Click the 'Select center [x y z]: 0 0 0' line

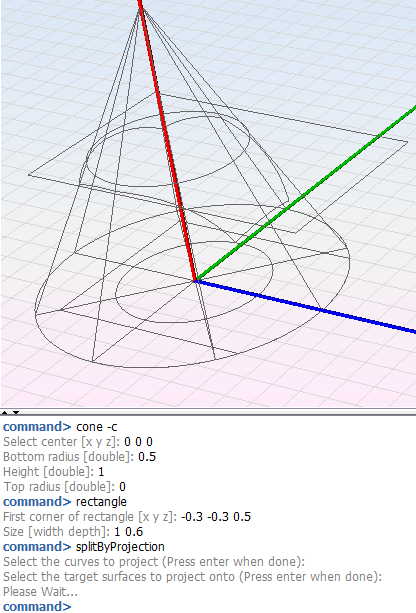[x=78, y=442]
